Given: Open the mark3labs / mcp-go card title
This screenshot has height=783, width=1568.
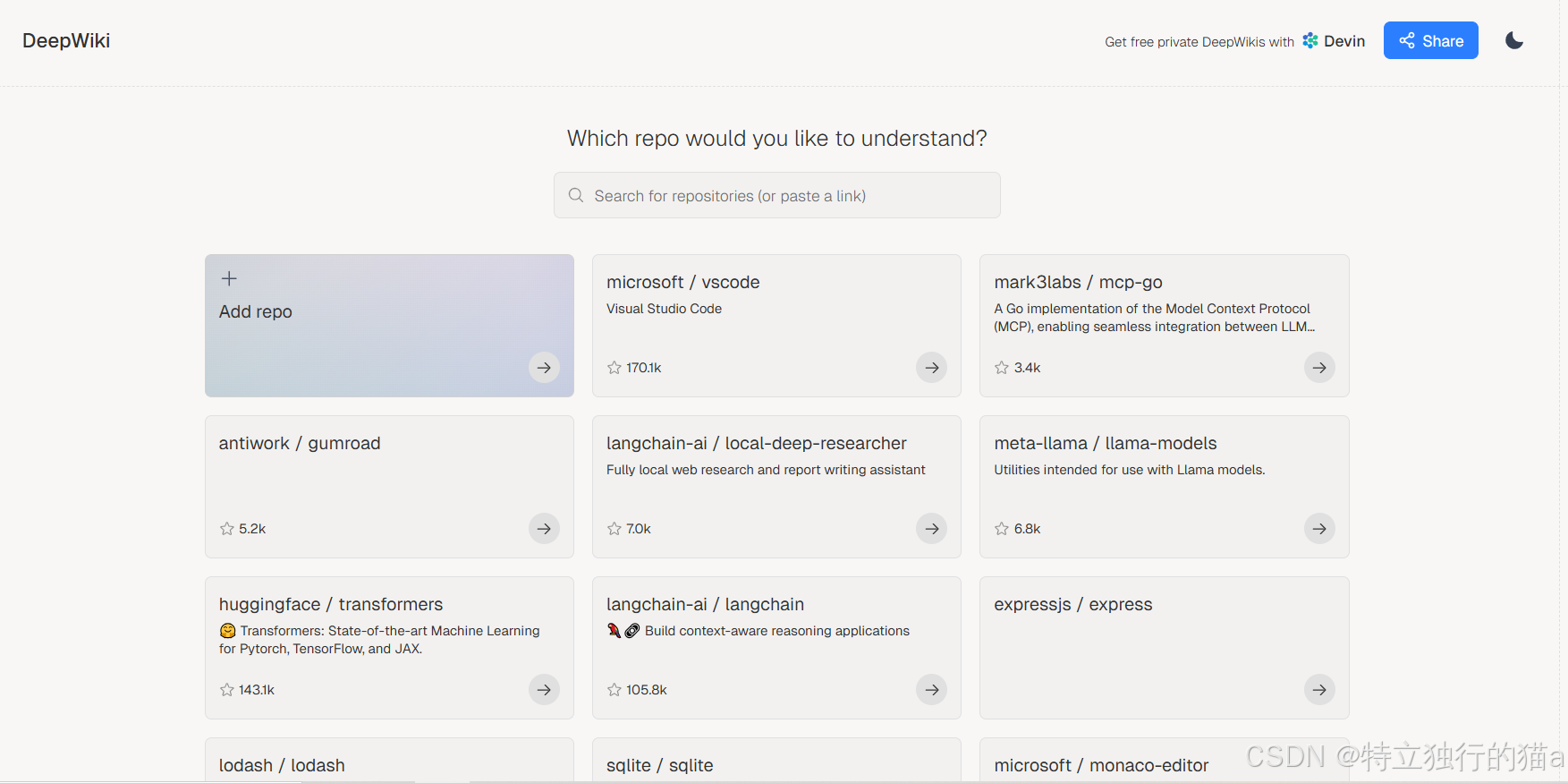Looking at the screenshot, I should (1078, 282).
